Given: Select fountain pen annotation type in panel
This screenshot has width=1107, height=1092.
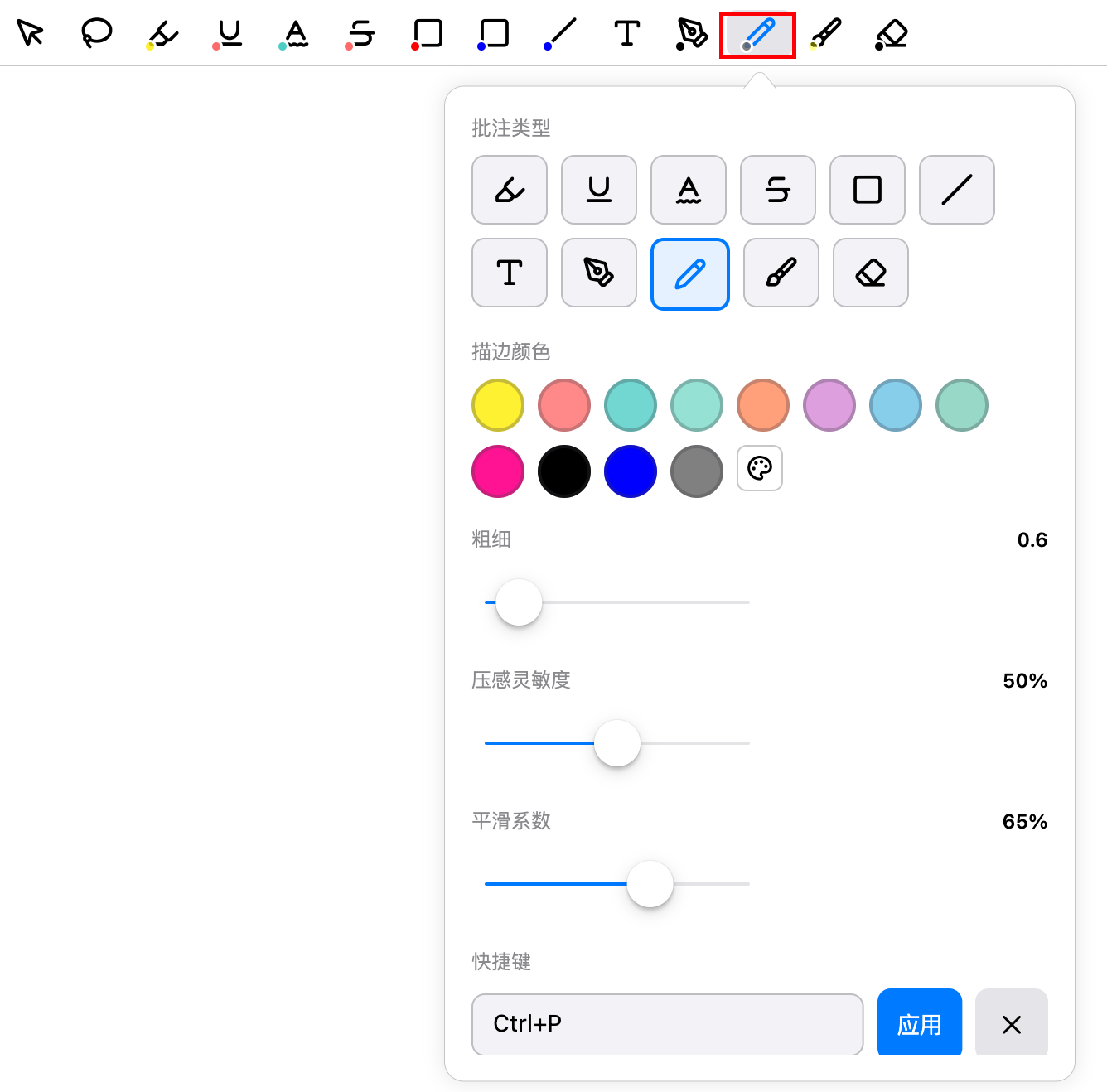Looking at the screenshot, I should (x=599, y=273).
